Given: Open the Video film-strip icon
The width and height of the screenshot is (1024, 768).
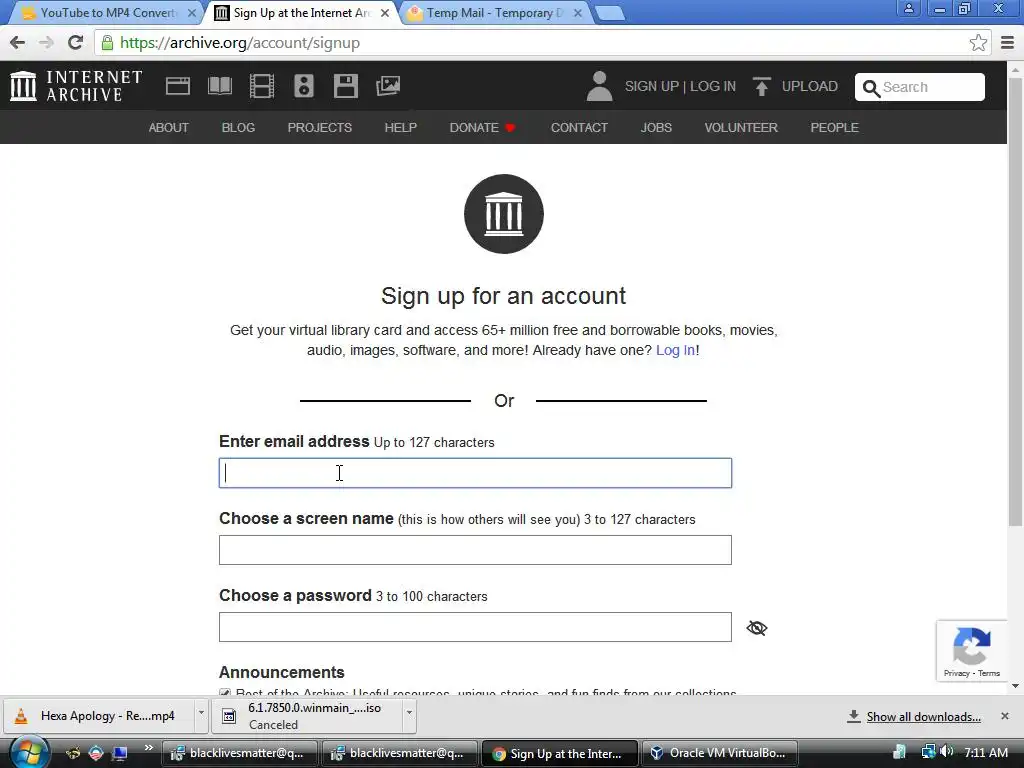Looking at the screenshot, I should coord(262,86).
